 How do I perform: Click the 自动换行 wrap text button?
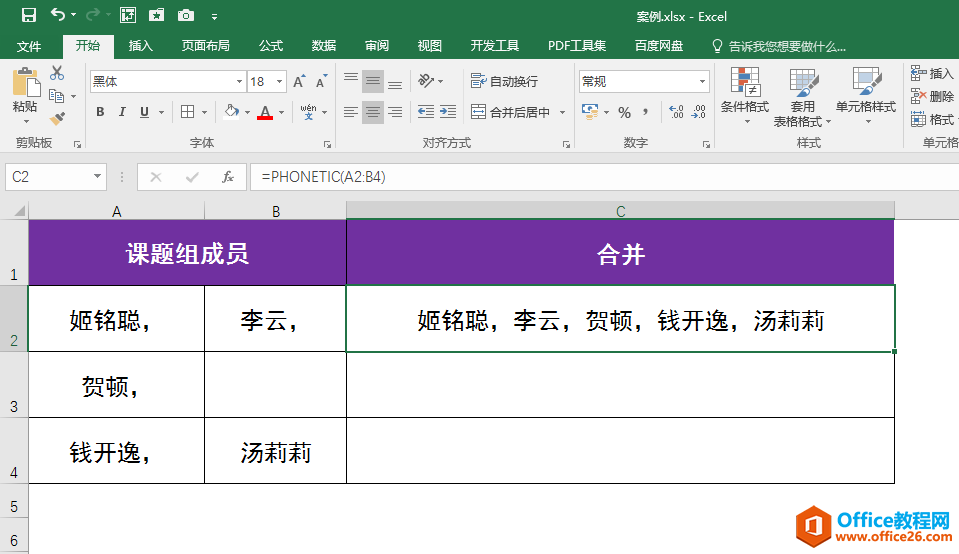[x=505, y=81]
